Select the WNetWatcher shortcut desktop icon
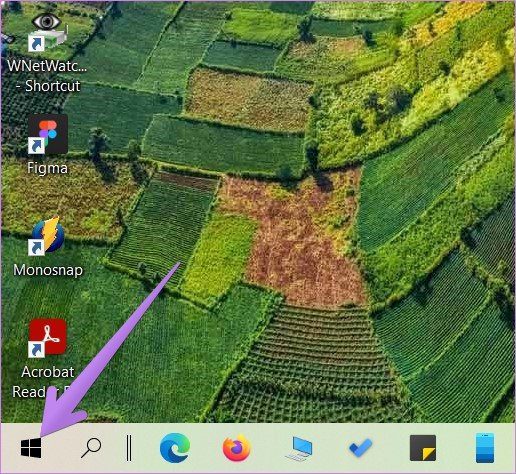 47,32
